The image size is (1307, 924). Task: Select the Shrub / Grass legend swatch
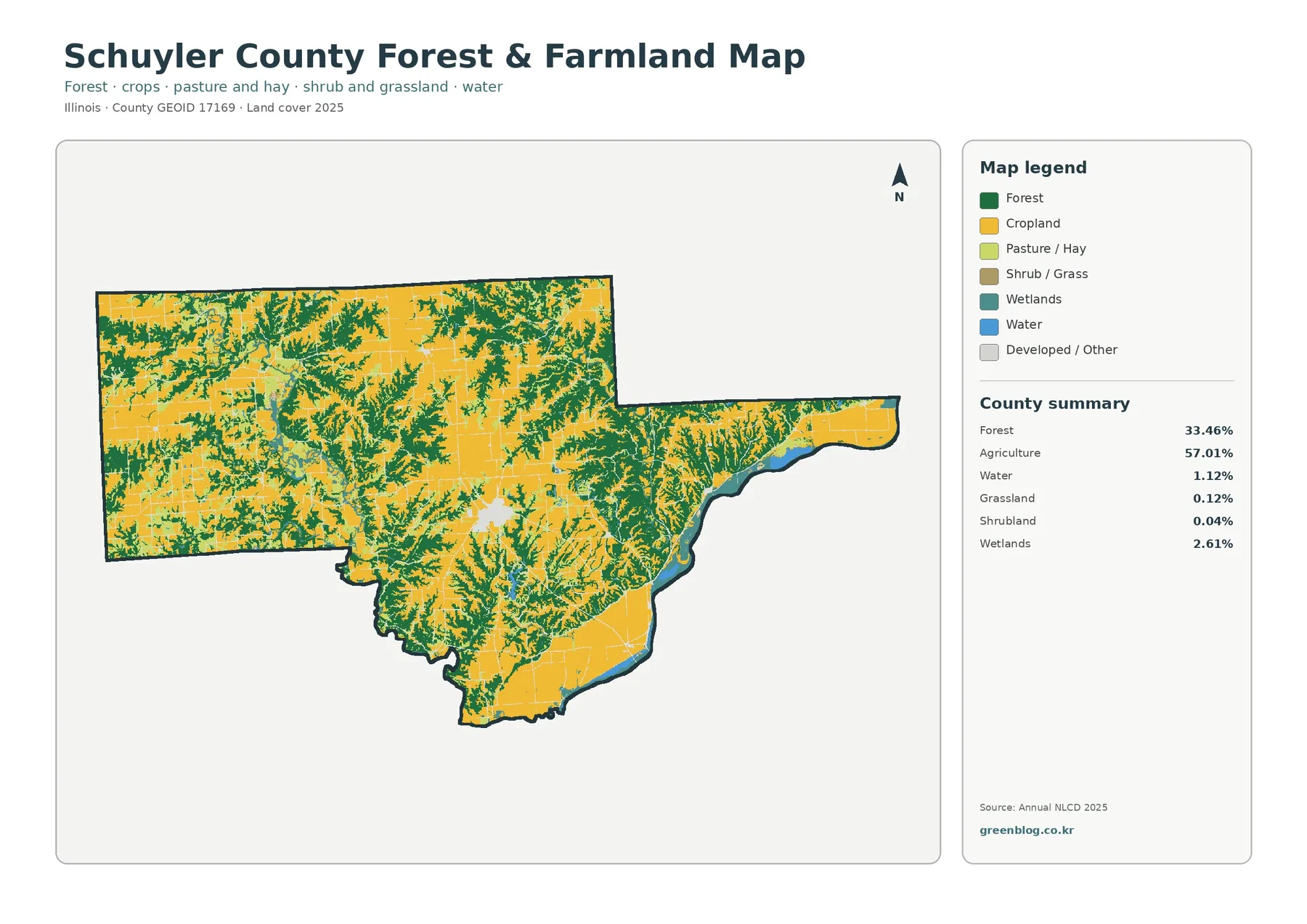989,277
